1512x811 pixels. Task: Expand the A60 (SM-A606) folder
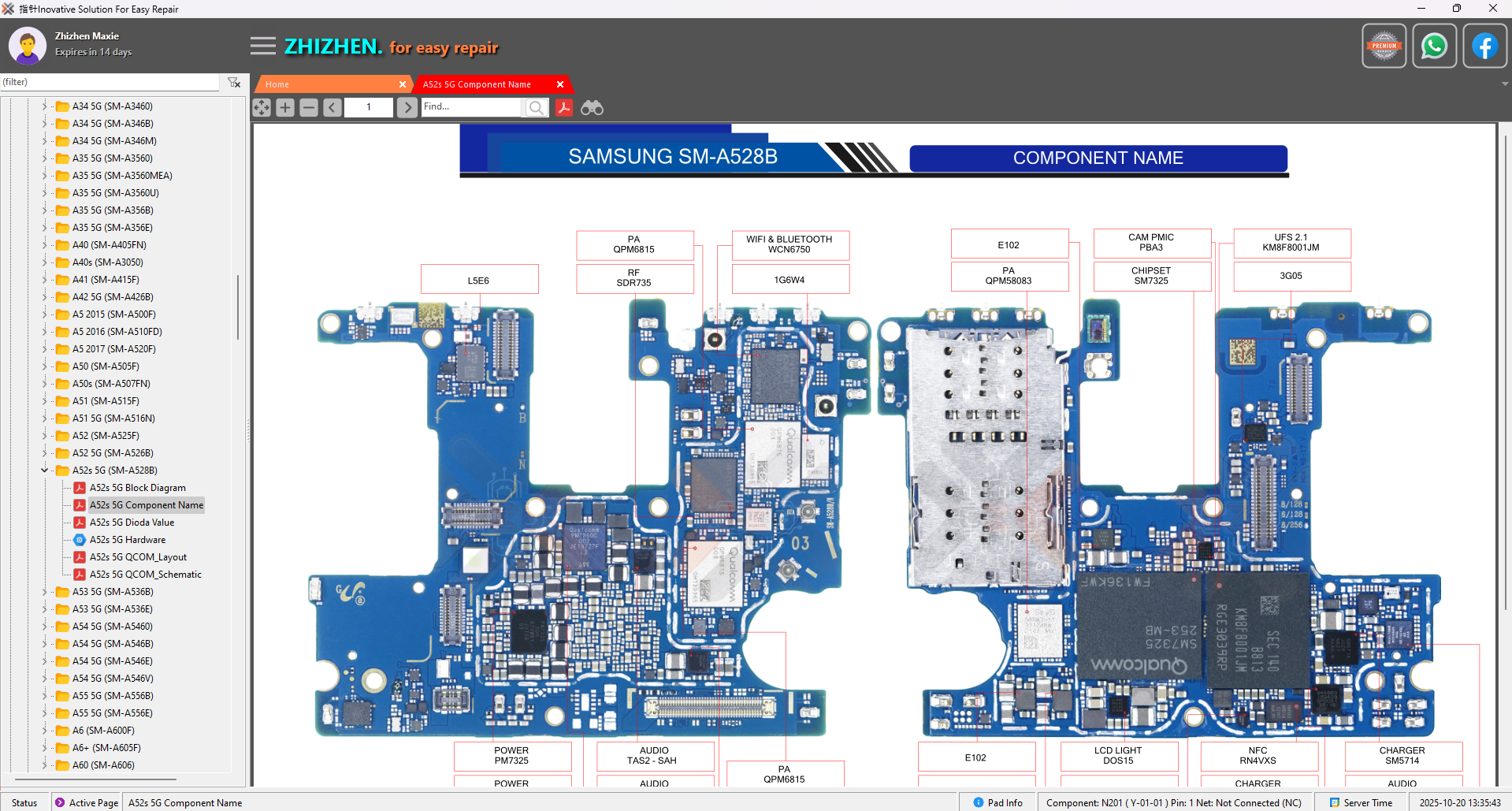[x=45, y=765]
